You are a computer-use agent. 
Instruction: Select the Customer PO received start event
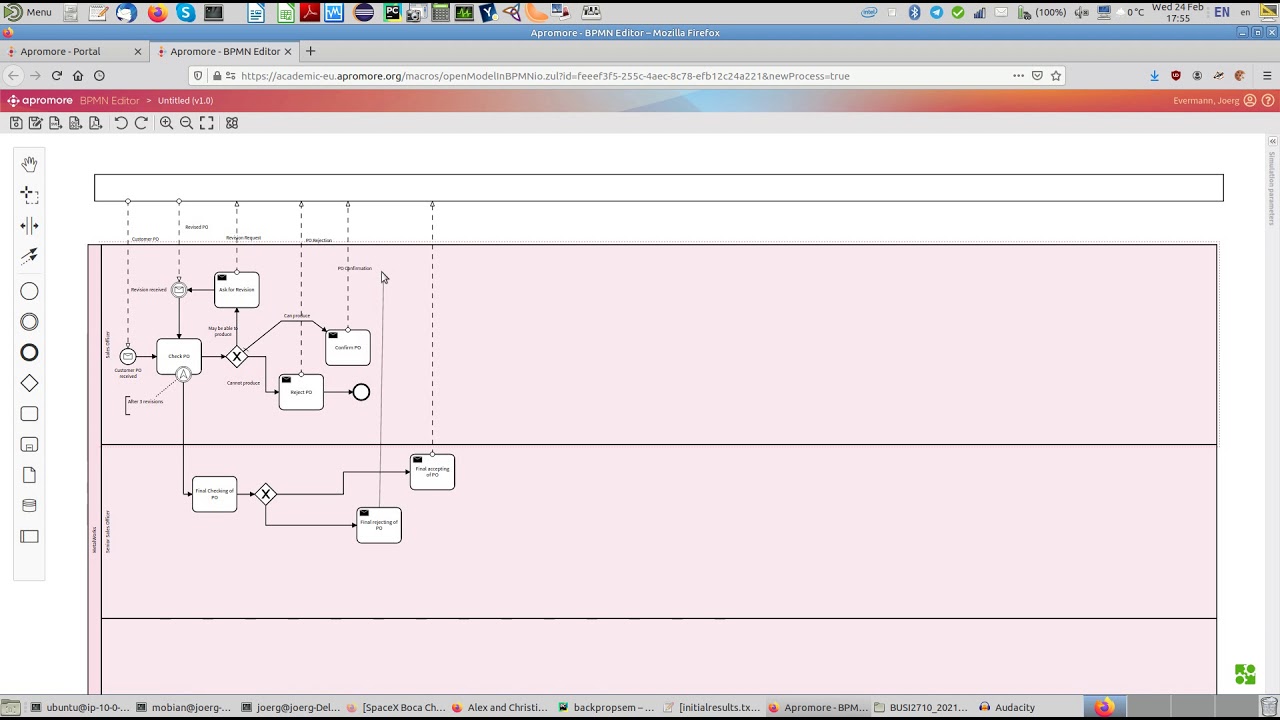pos(128,356)
